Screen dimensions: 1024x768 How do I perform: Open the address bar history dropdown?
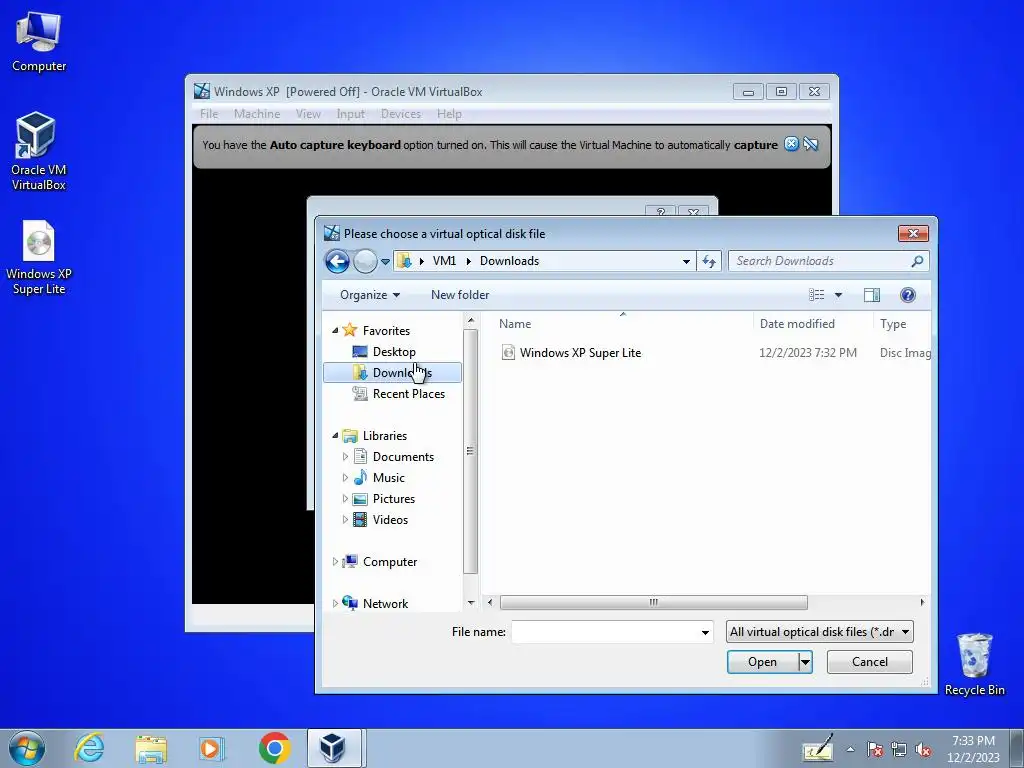[x=686, y=261]
